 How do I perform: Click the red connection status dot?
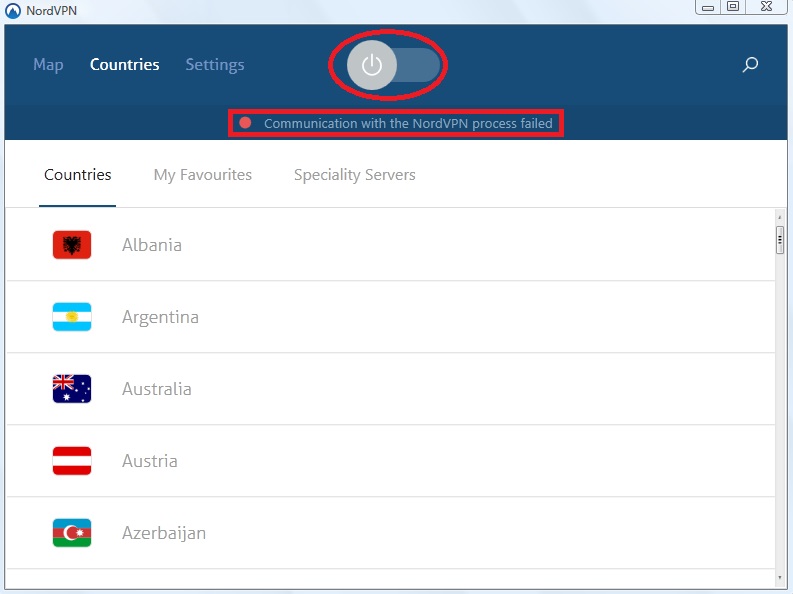click(x=245, y=123)
